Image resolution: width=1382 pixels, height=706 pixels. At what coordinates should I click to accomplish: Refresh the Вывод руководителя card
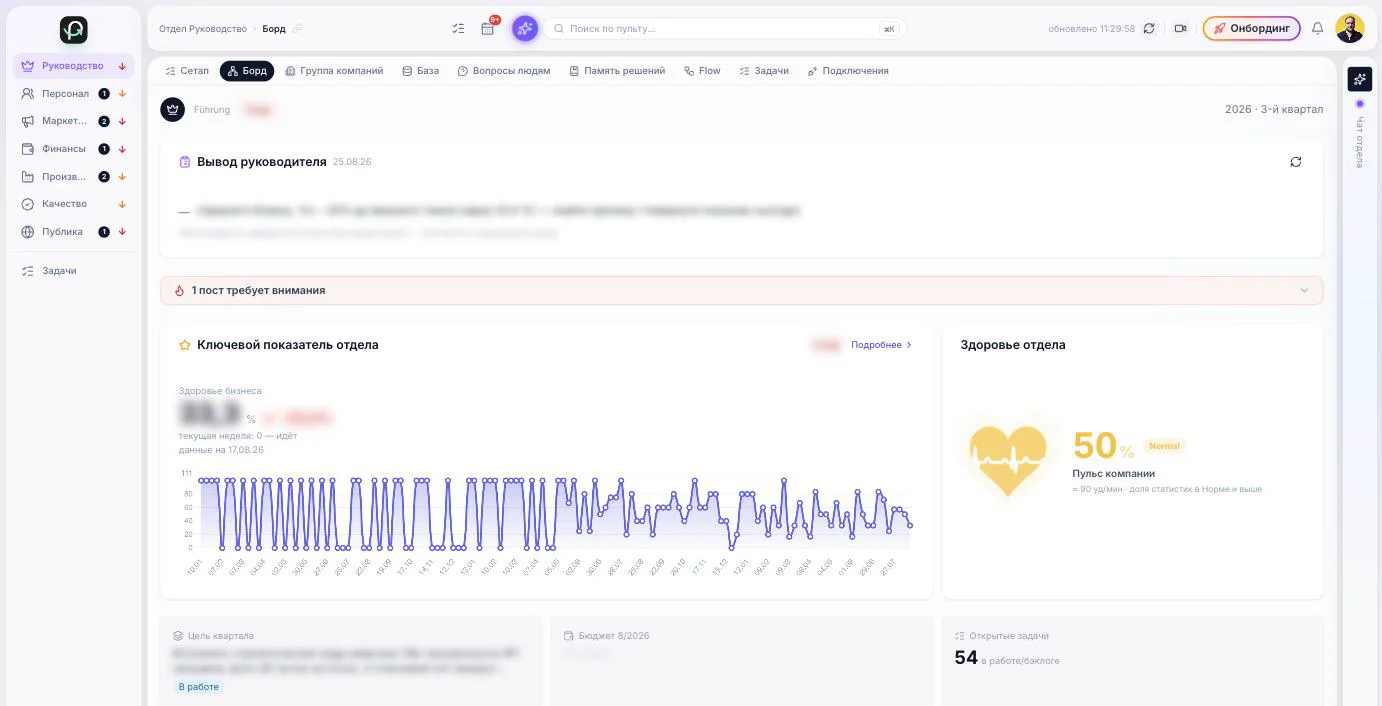coord(1295,162)
